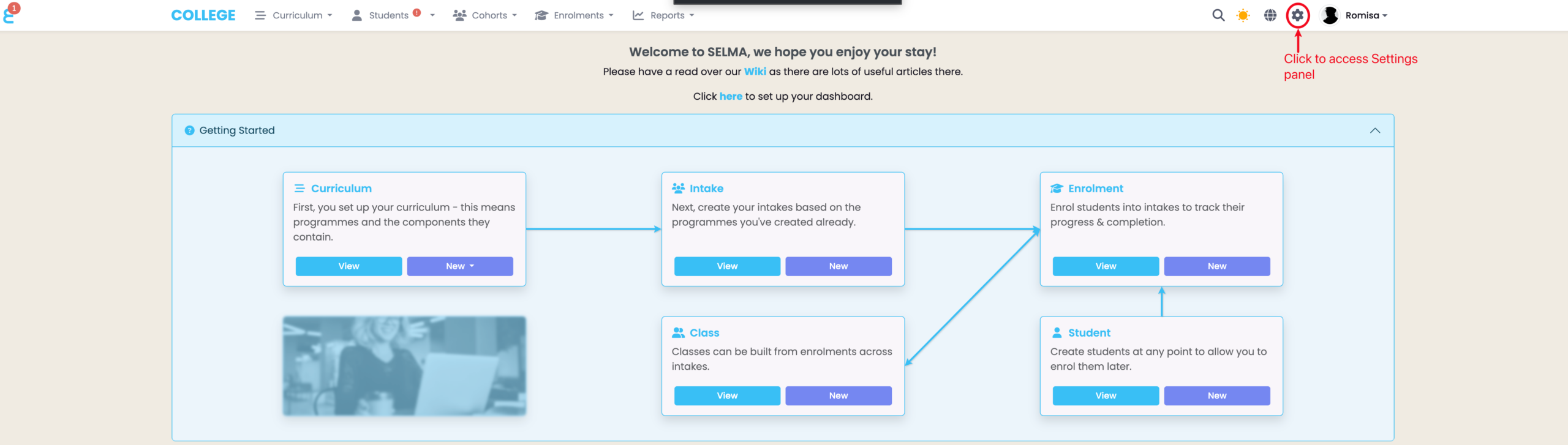Follow the Wiki link
Viewport: 1568px width, 445px height.
point(755,72)
